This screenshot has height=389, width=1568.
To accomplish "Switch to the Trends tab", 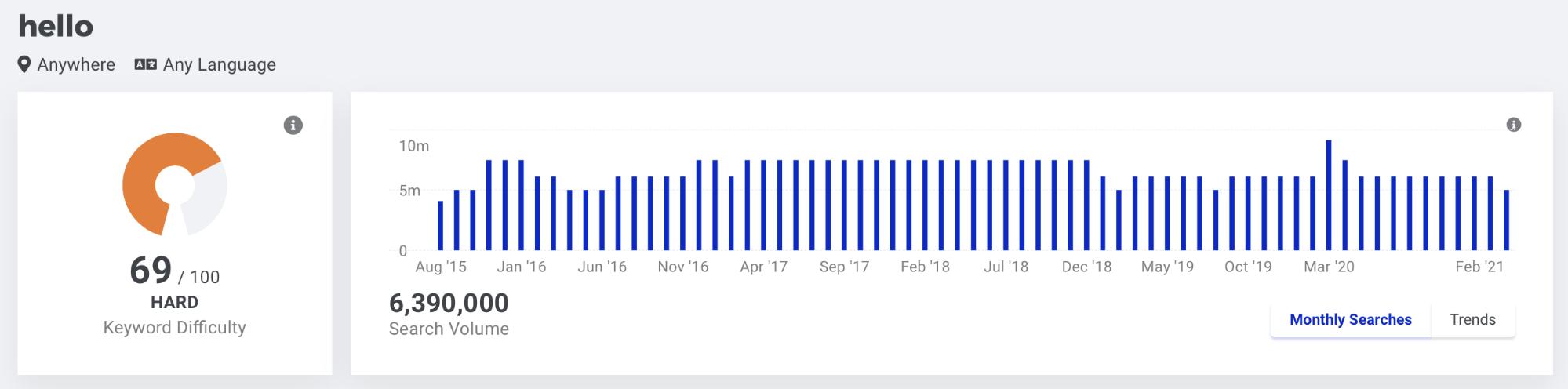I will 1472,320.
